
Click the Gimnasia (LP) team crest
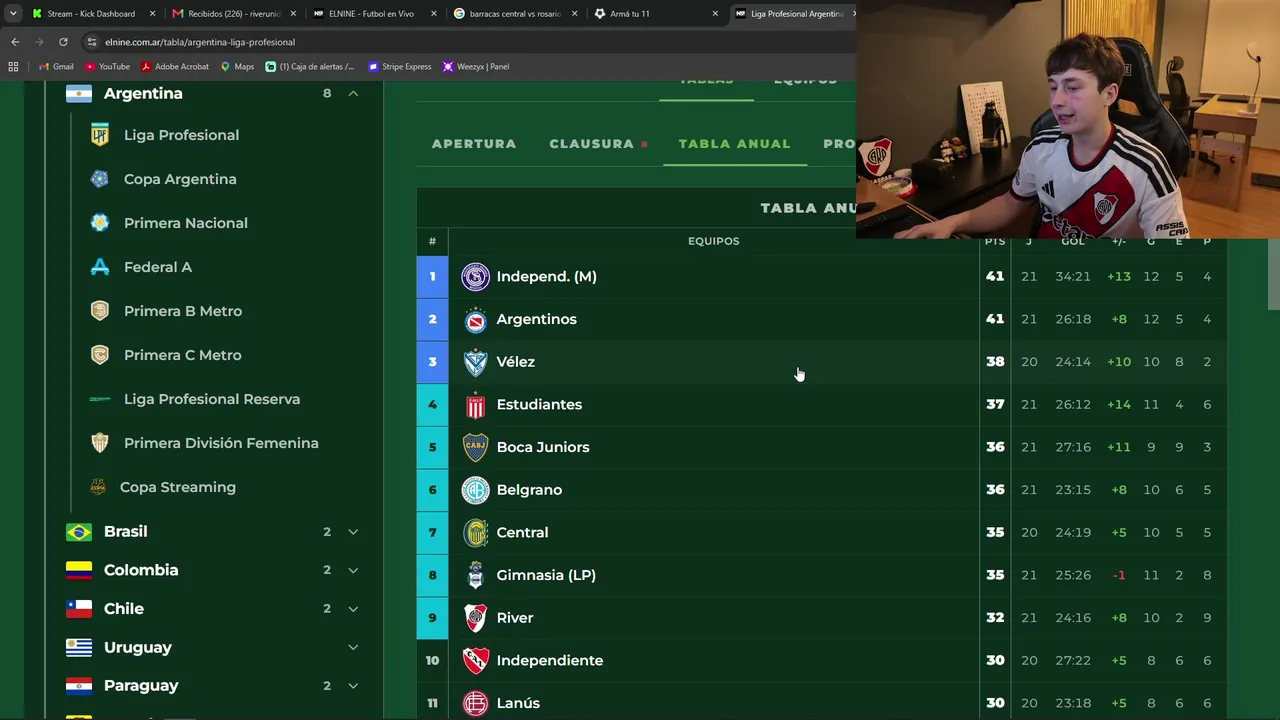(x=475, y=575)
